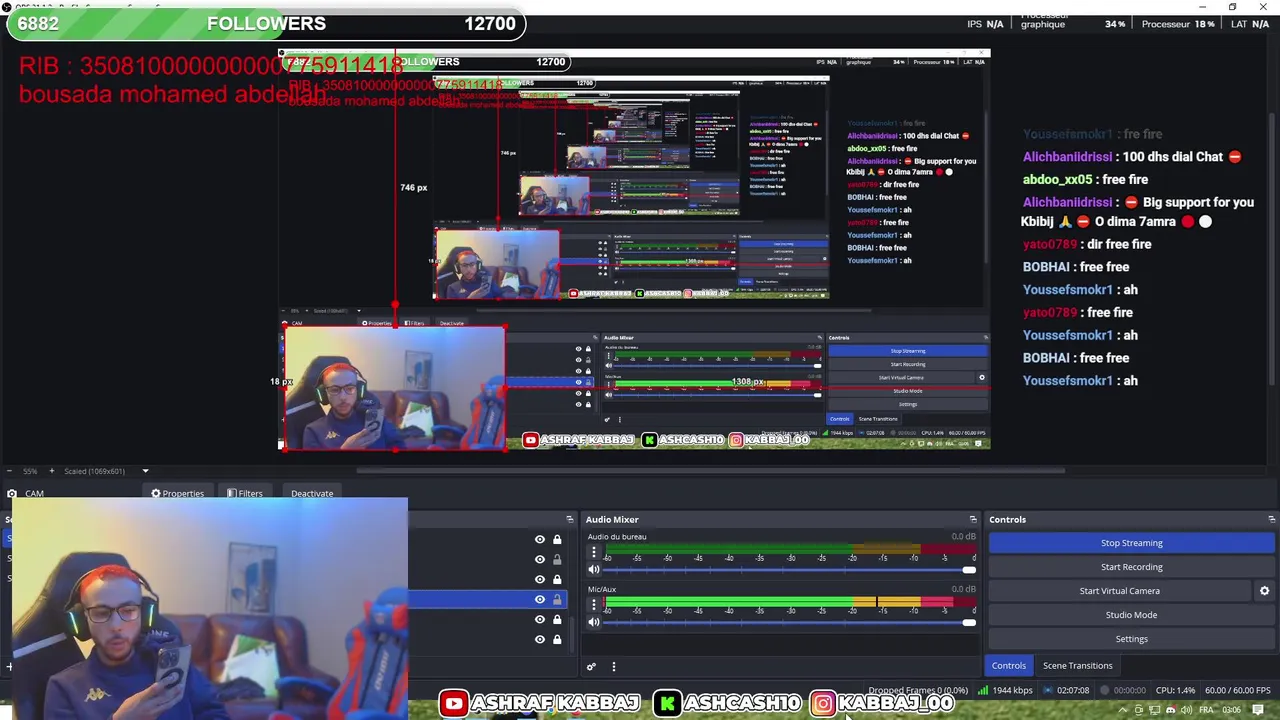Click the 'Audio Mixer' panel title

[x=612, y=519]
